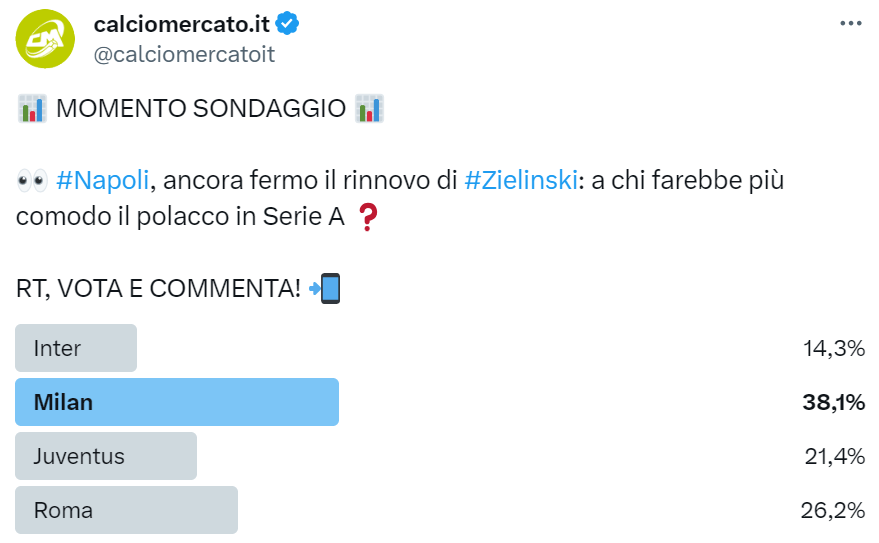Click the 26,2% result for Roma
Viewport: 879px width, 543px height.
832,510
